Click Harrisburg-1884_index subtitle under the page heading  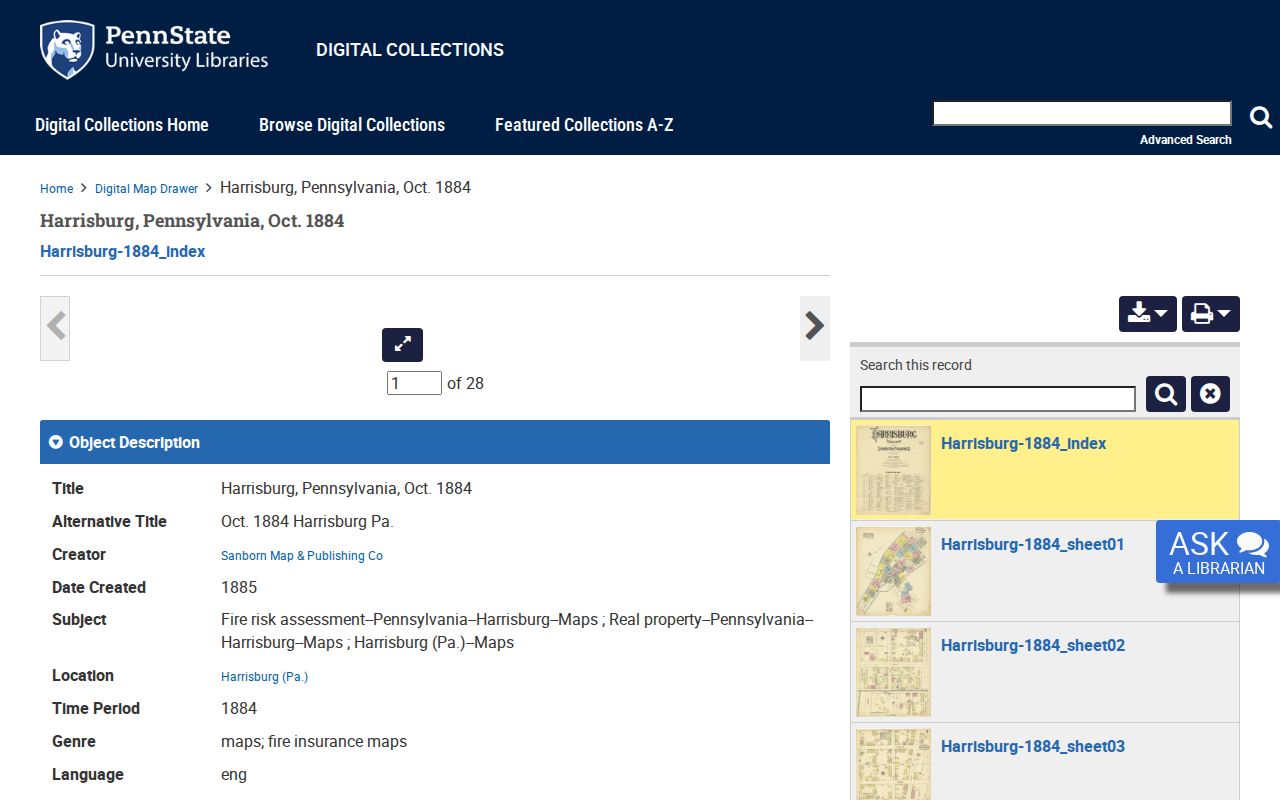click(x=122, y=252)
